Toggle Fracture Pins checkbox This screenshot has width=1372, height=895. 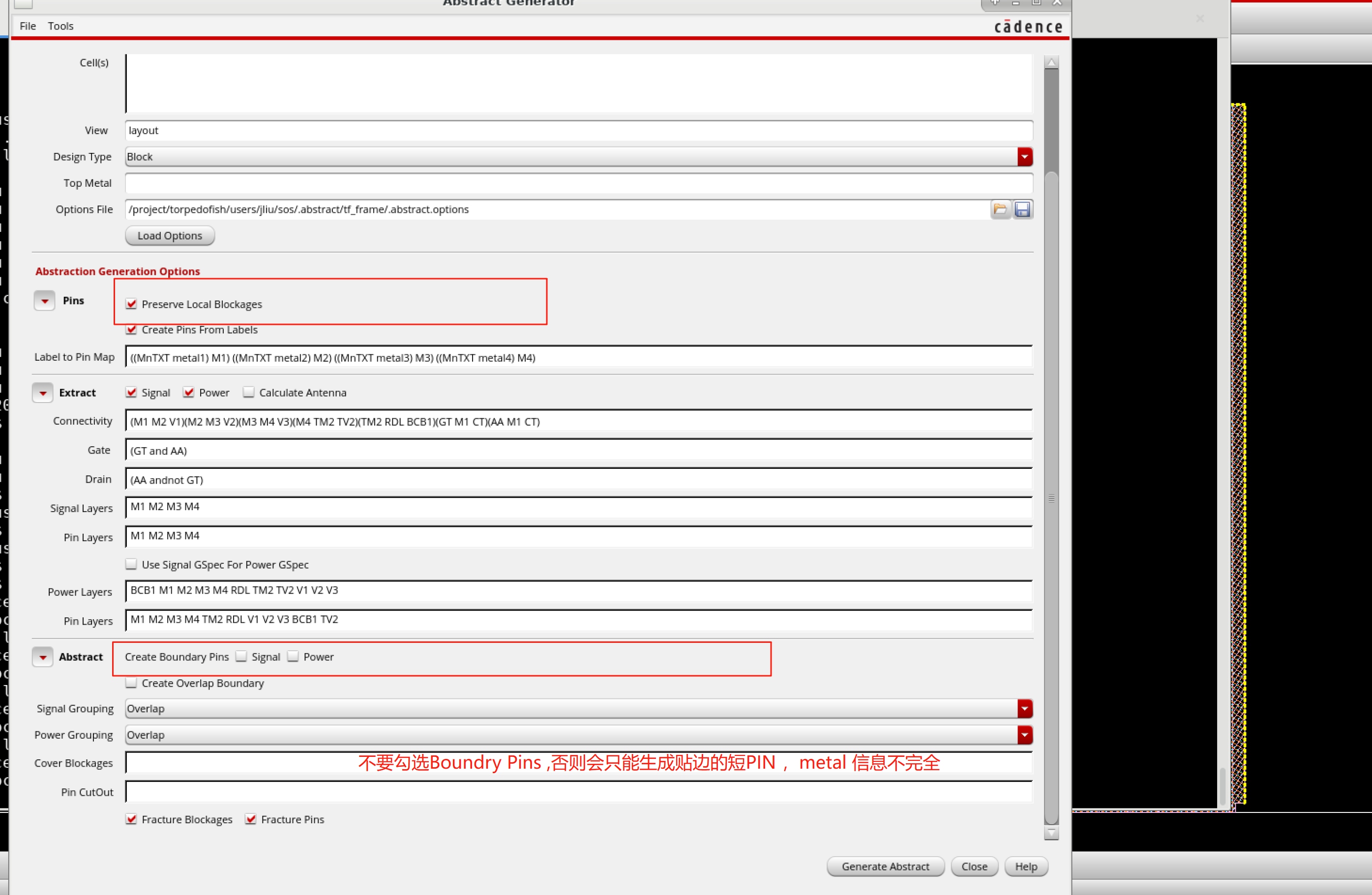click(x=251, y=819)
